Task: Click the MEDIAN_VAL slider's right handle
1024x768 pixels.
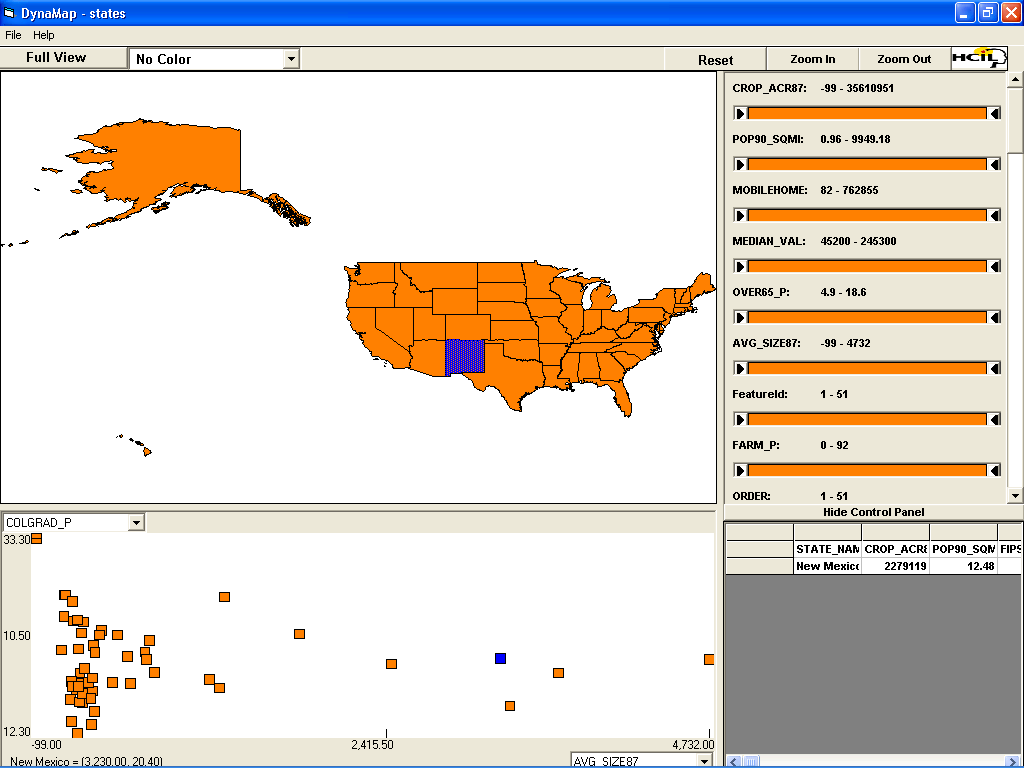Action: (995, 266)
